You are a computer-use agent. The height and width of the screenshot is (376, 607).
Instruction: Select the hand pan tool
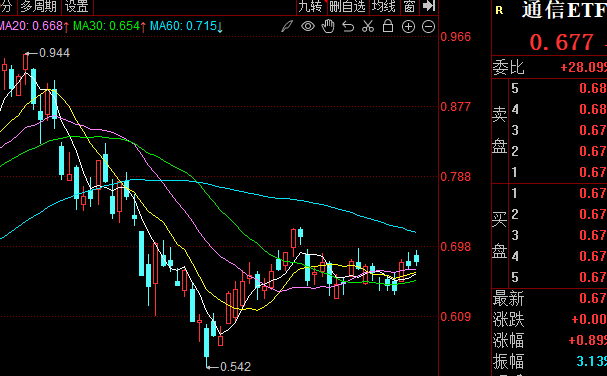pos(328,26)
